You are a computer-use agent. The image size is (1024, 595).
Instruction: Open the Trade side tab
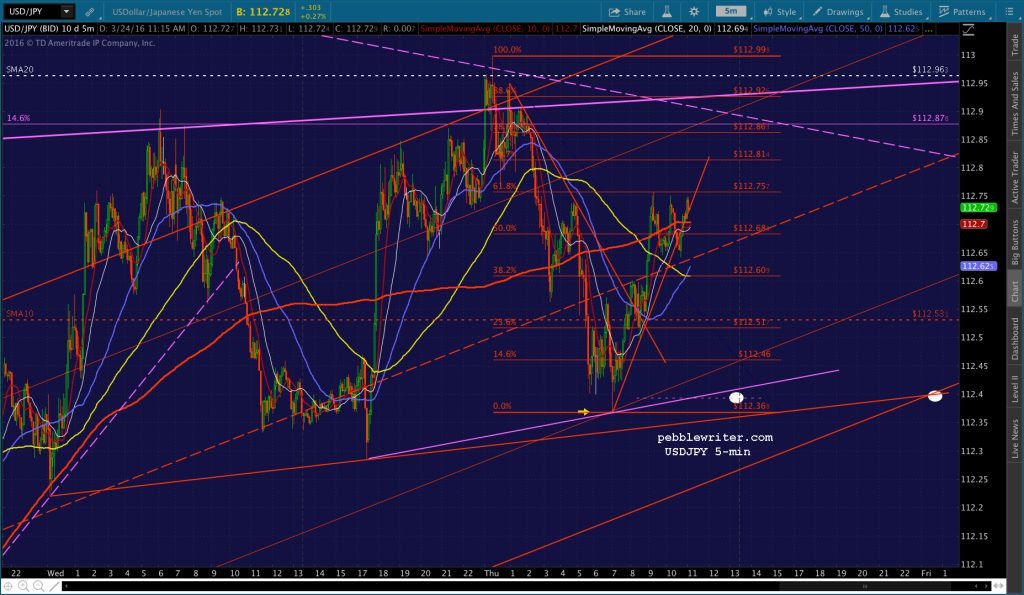coord(1015,44)
